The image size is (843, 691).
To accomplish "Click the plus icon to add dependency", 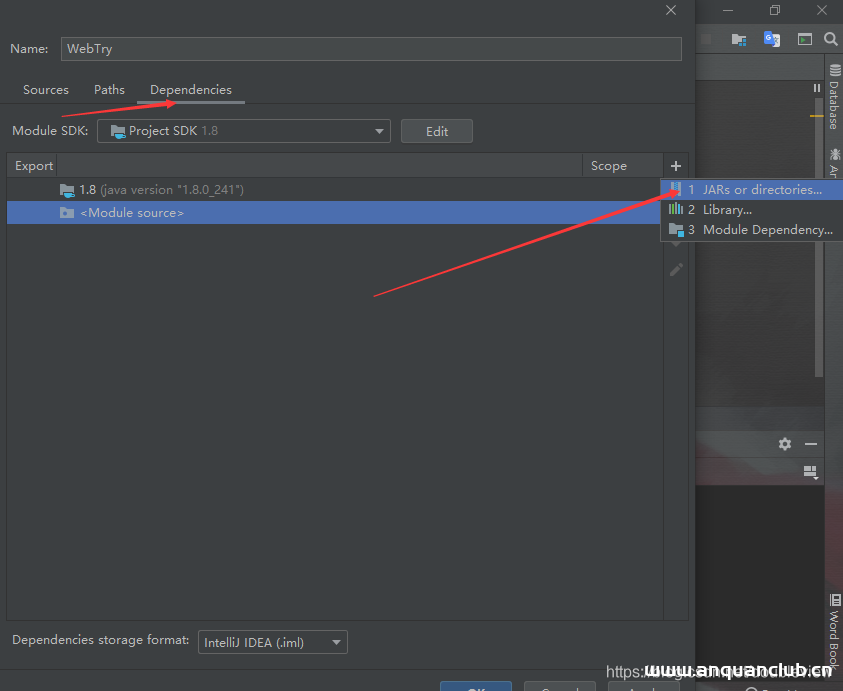I will [676, 166].
